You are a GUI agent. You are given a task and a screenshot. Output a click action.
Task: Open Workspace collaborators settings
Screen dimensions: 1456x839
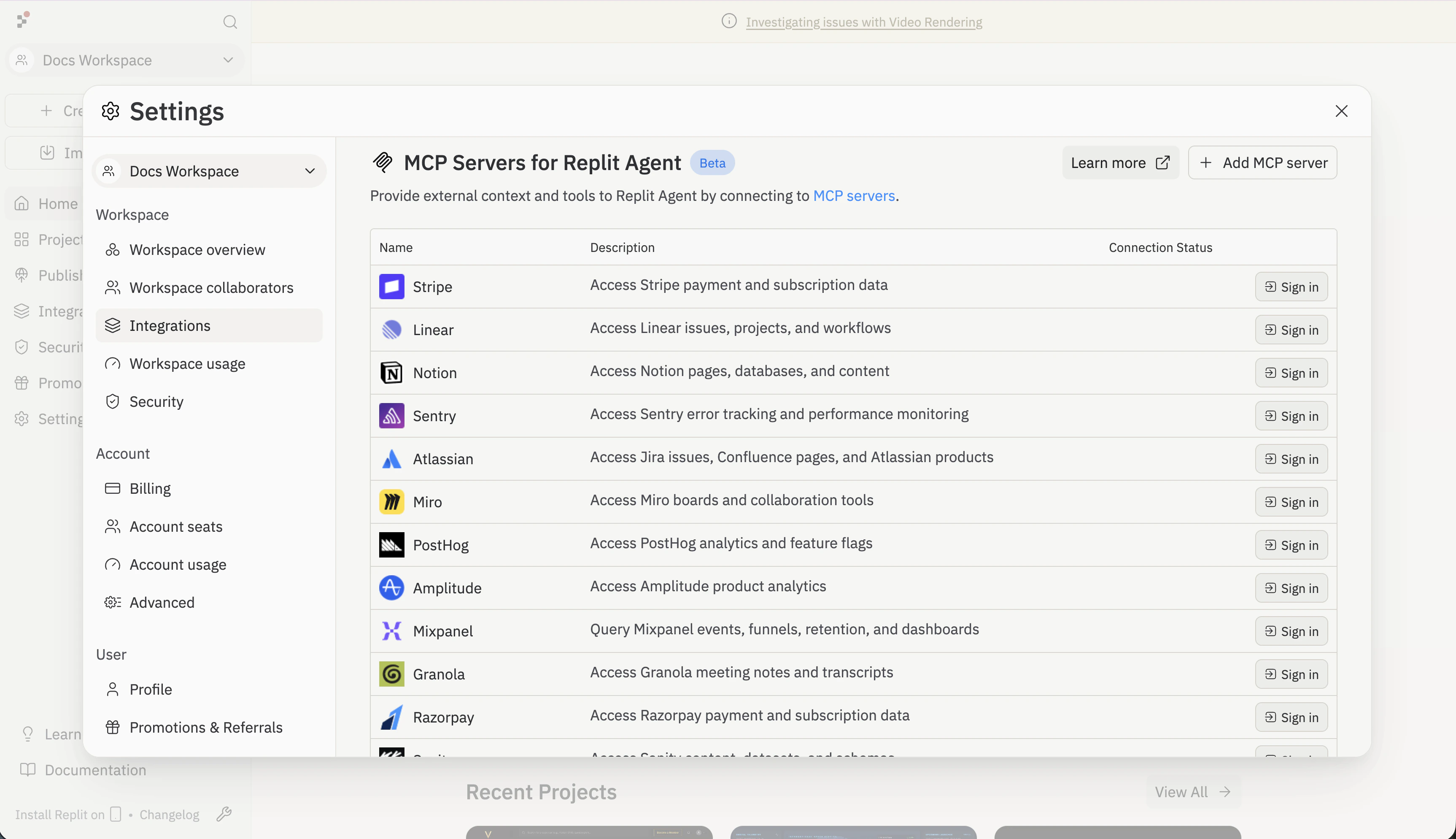[x=209, y=287]
